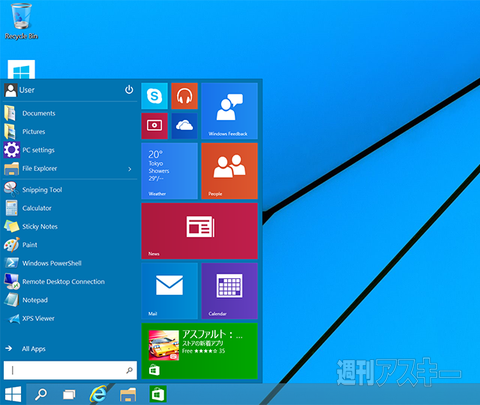Screen dimensions: 480x405
Task: Click the magnifier in search box
Action: coord(129,370)
